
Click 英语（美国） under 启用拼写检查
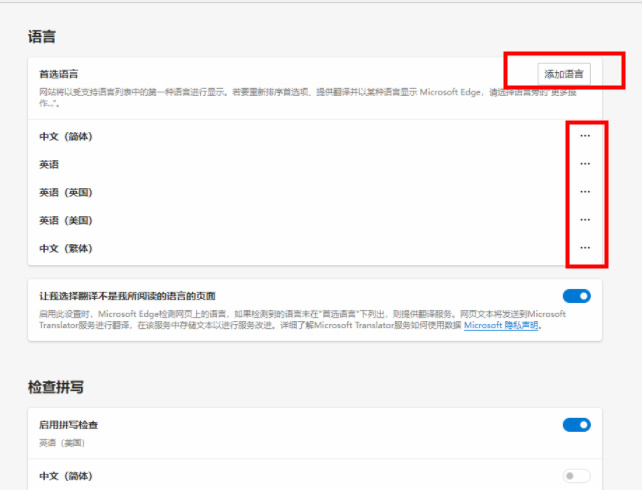(62, 443)
